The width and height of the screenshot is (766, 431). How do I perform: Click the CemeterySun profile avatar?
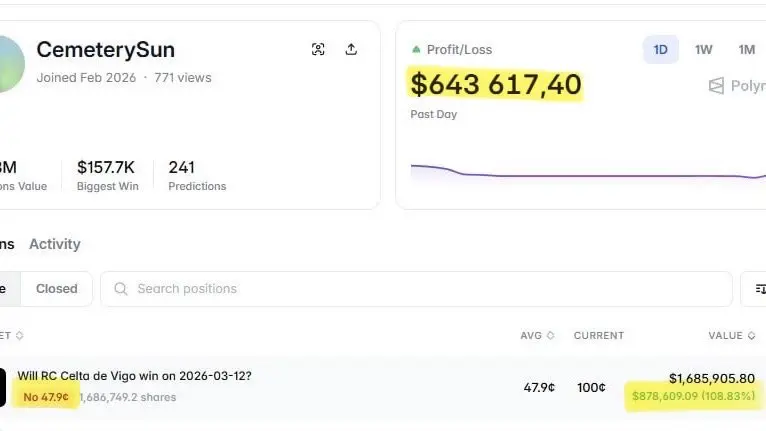click(x=10, y=64)
